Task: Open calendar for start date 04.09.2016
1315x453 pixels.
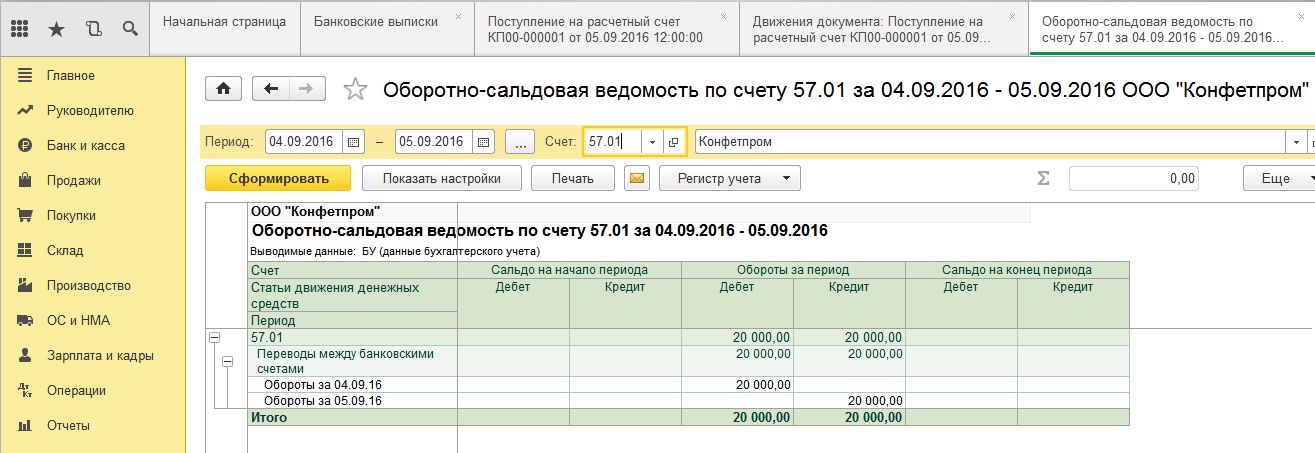Action: [353, 142]
